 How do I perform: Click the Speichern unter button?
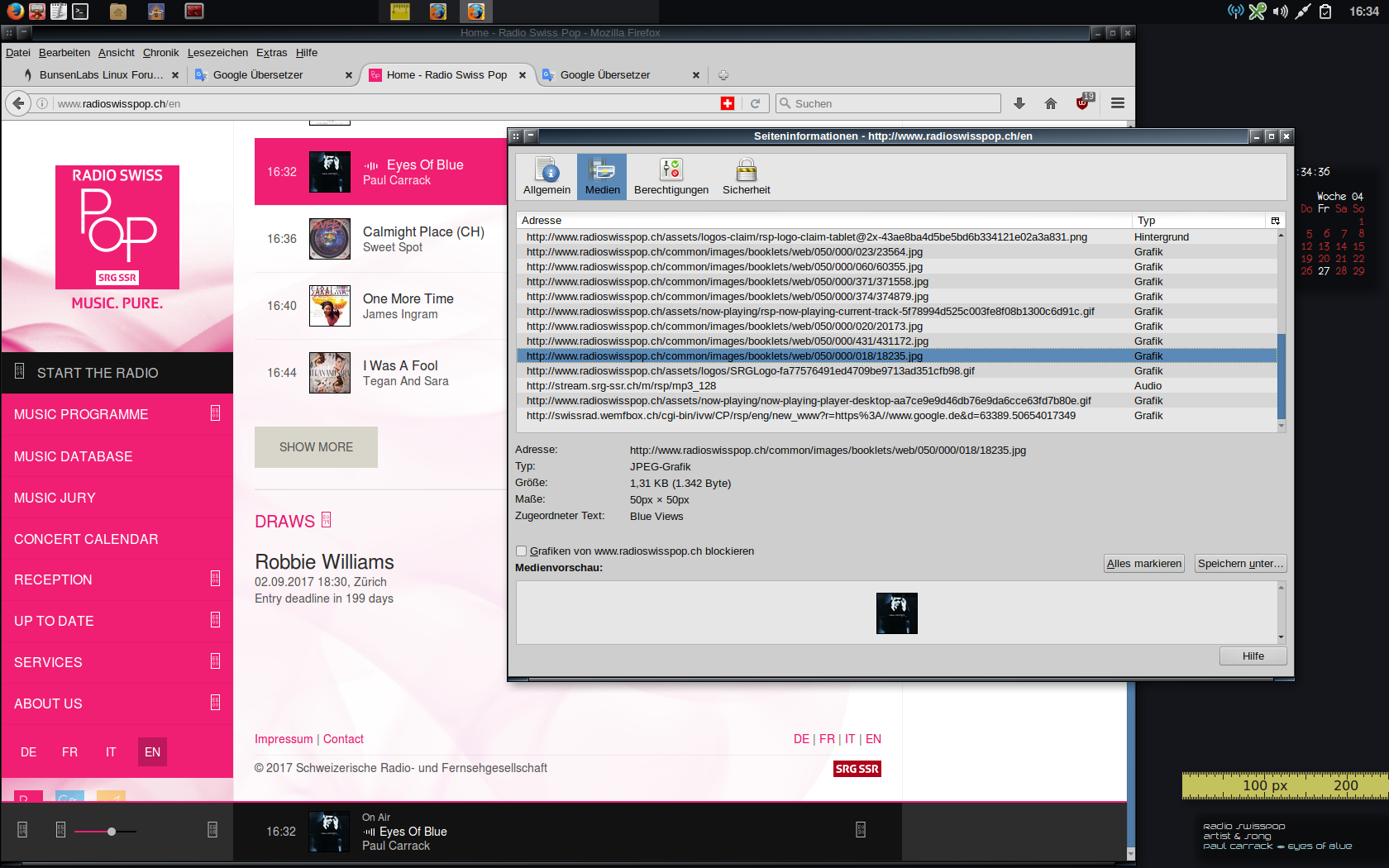(x=1240, y=564)
